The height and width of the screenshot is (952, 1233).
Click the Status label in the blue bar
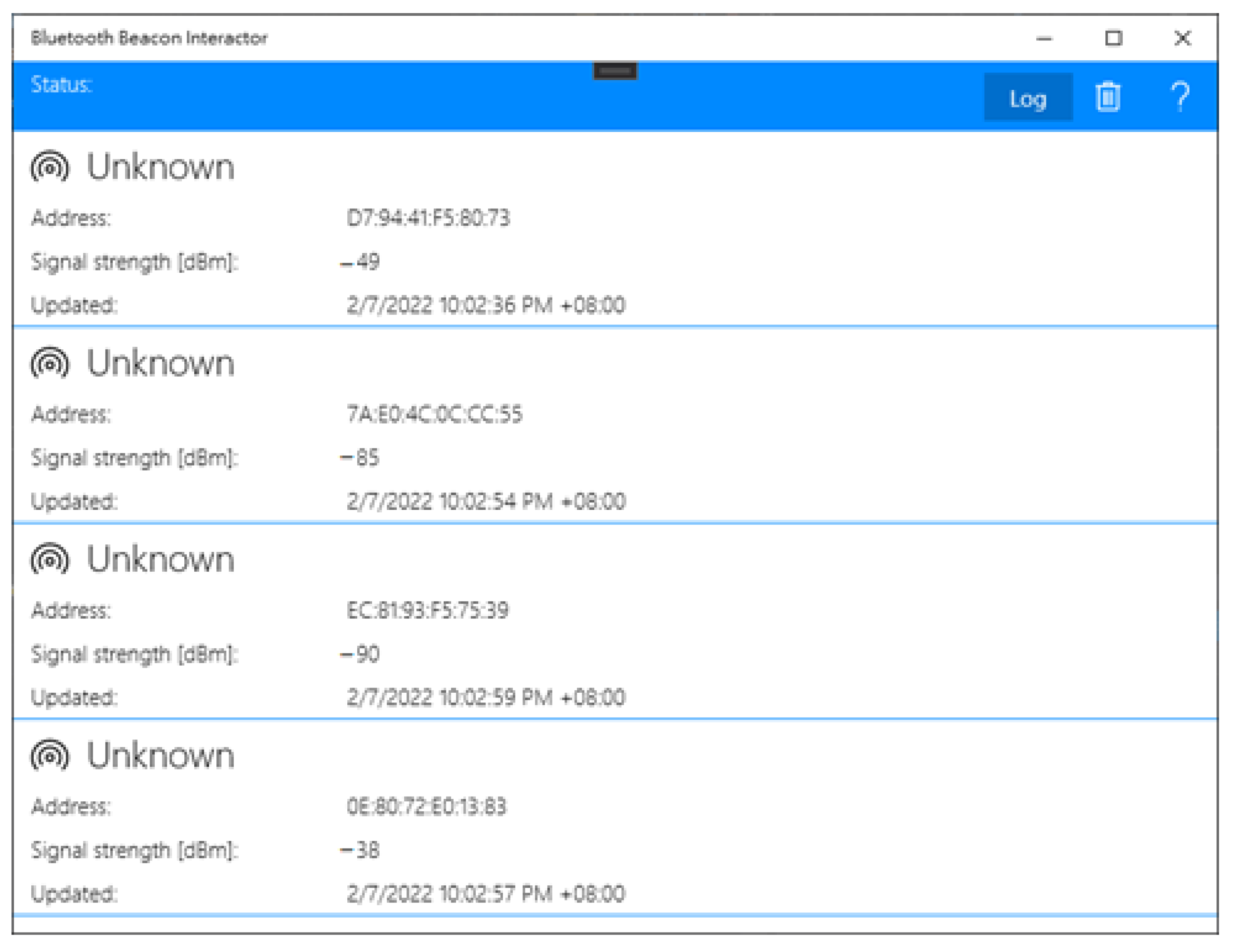coord(61,85)
